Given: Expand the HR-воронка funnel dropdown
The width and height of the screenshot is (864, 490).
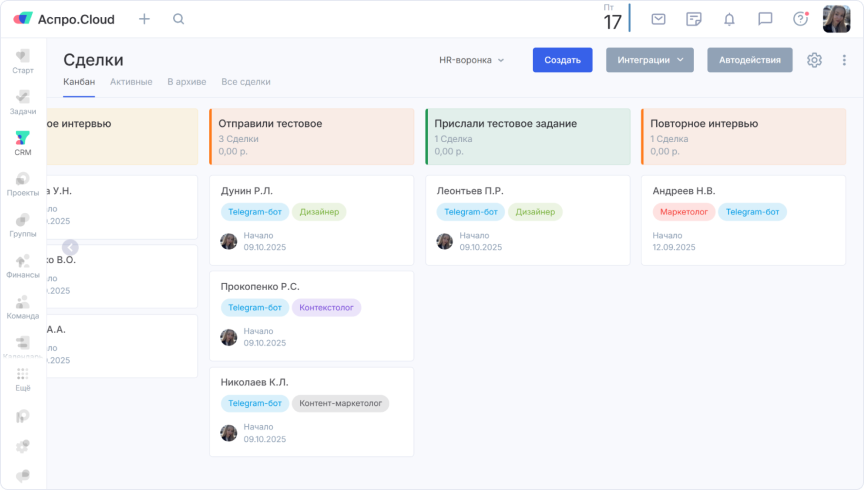Looking at the screenshot, I should [x=471, y=60].
